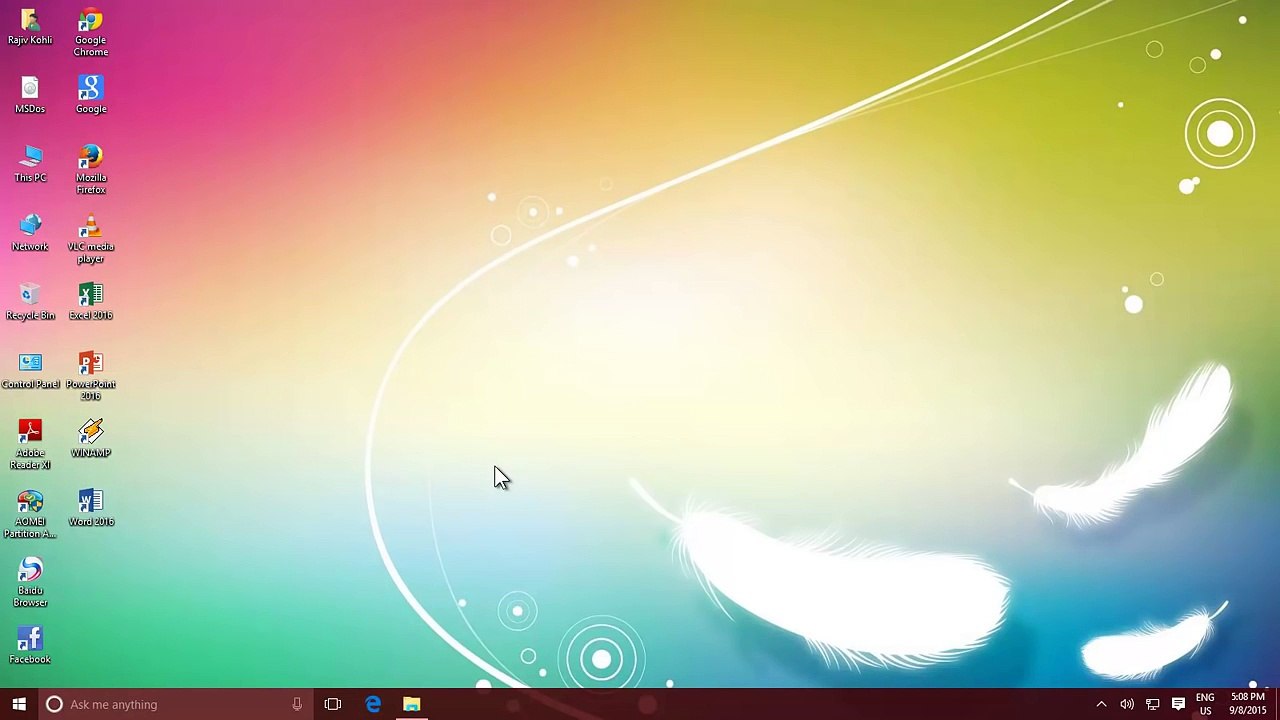
Task: Open the volume speaker control
Action: click(1127, 704)
